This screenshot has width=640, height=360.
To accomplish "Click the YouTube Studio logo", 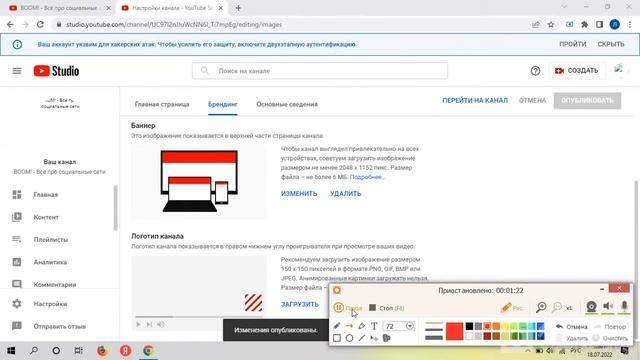I will 56,71.
